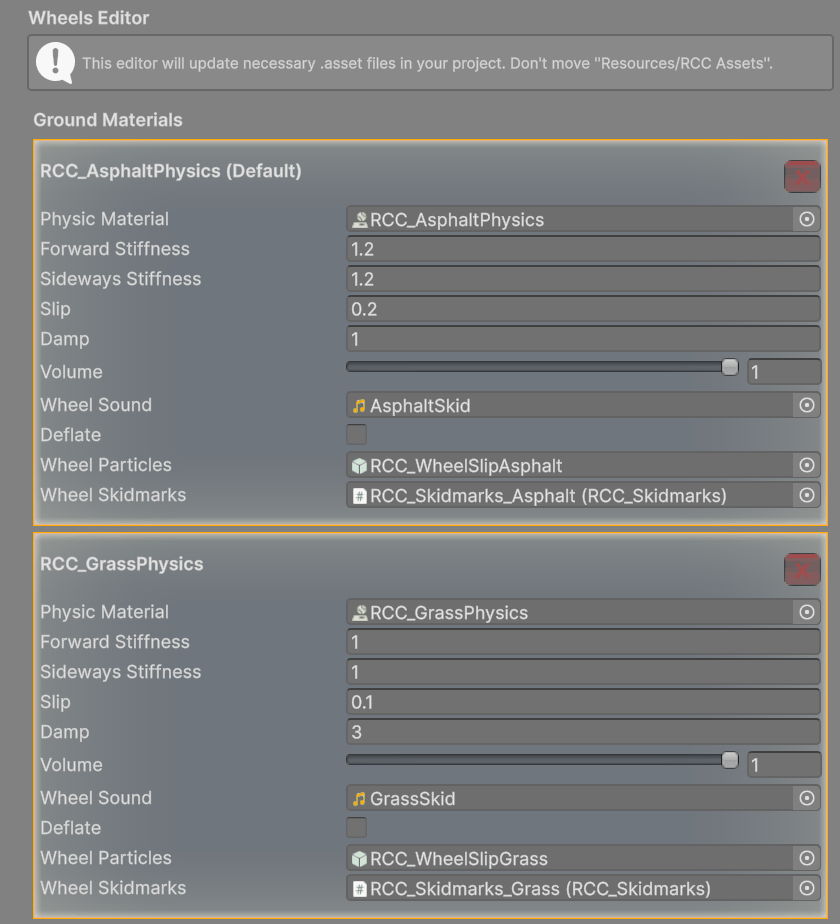Image resolution: width=840 pixels, height=924 pixels.
Task: Click the grass 'Forward Stiffness' label
Action: [115, 642]
